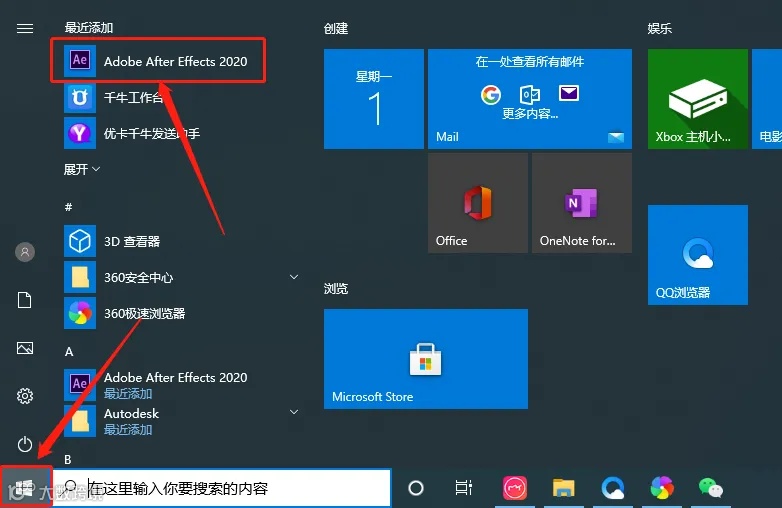Click the Power icon
The height and width of the screenshot is (508, 782).
coord(25,444)
